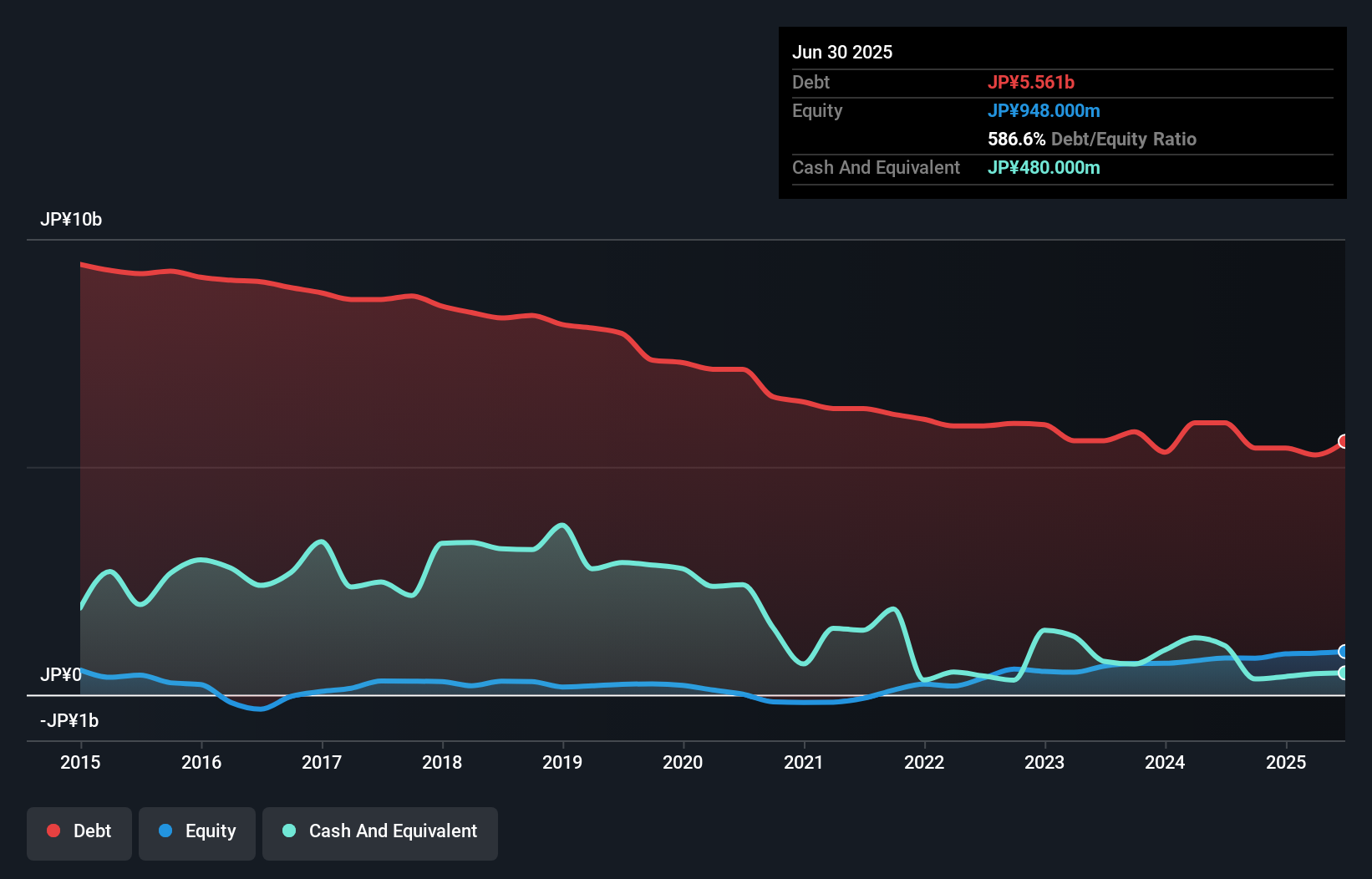Click the teal Cash And Equivalent legend dot

point(288,831)
